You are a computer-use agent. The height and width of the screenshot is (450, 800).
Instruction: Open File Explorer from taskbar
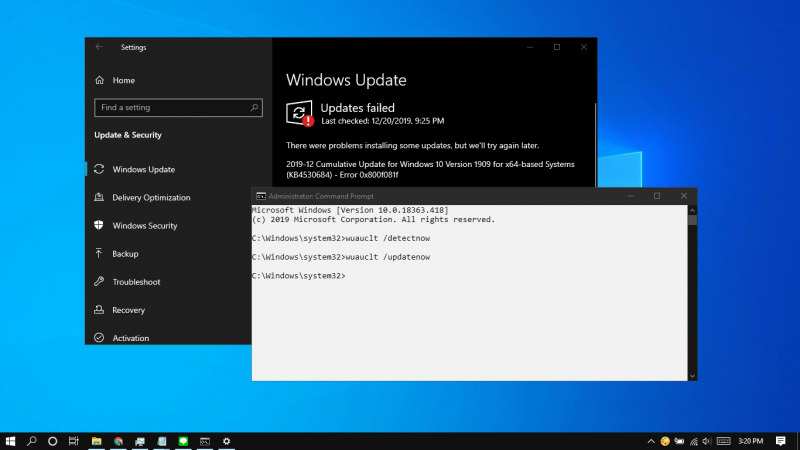(96, 441)
